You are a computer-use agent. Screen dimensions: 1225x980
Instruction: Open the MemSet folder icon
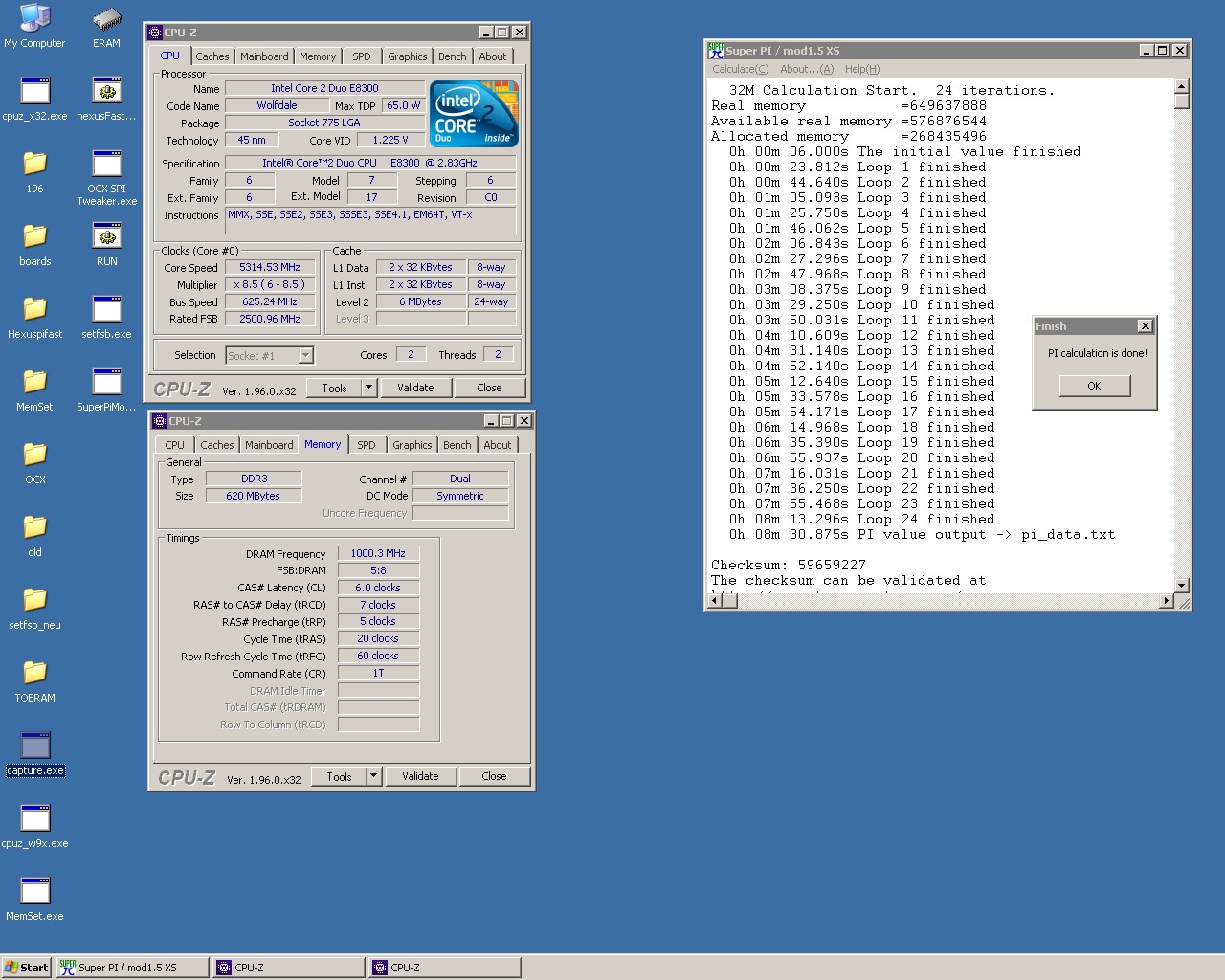[34, 390]
